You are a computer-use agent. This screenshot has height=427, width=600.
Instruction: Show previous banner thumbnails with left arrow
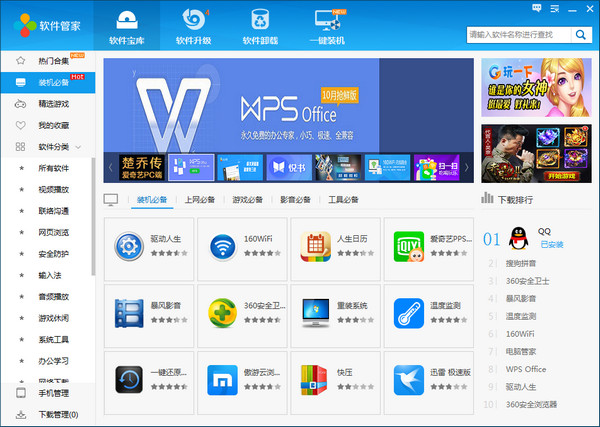coord(111,167)
